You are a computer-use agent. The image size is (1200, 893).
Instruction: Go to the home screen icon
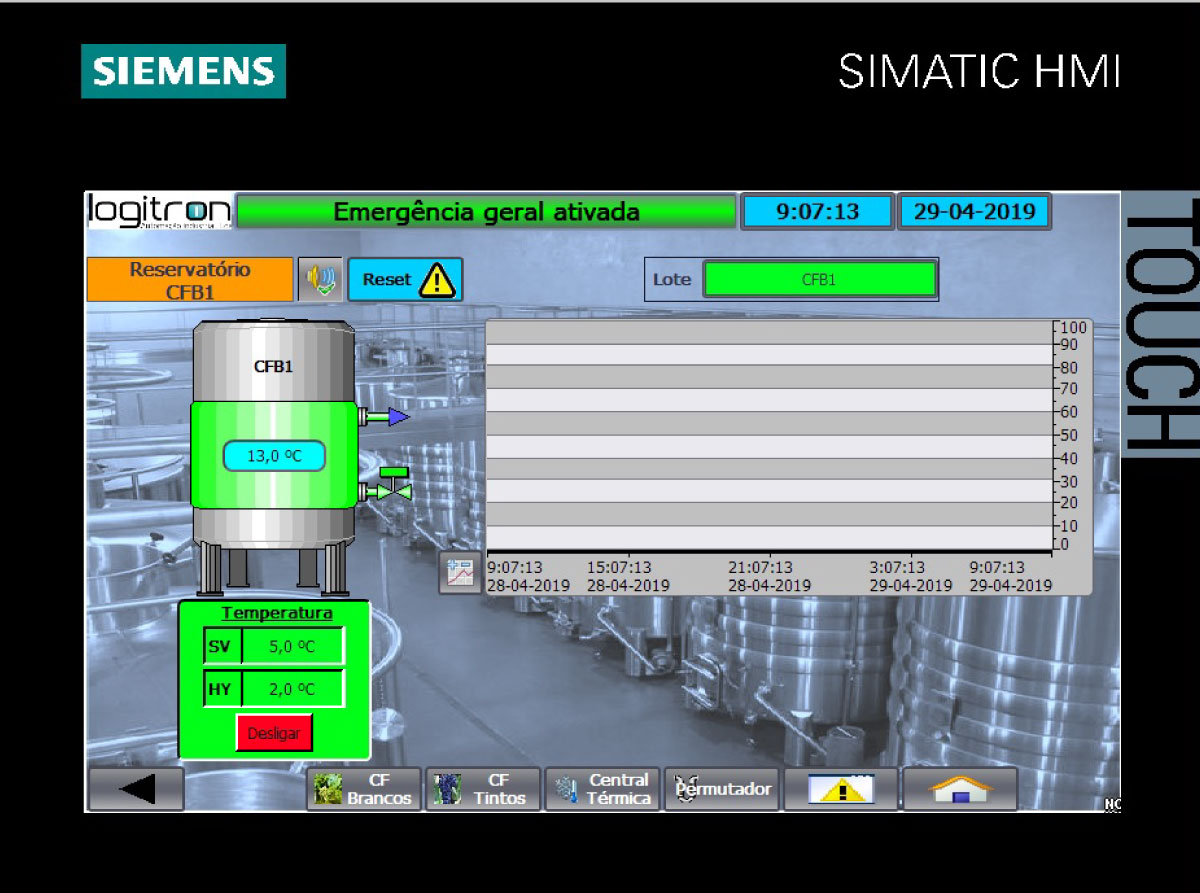click(x=959, y=789)
